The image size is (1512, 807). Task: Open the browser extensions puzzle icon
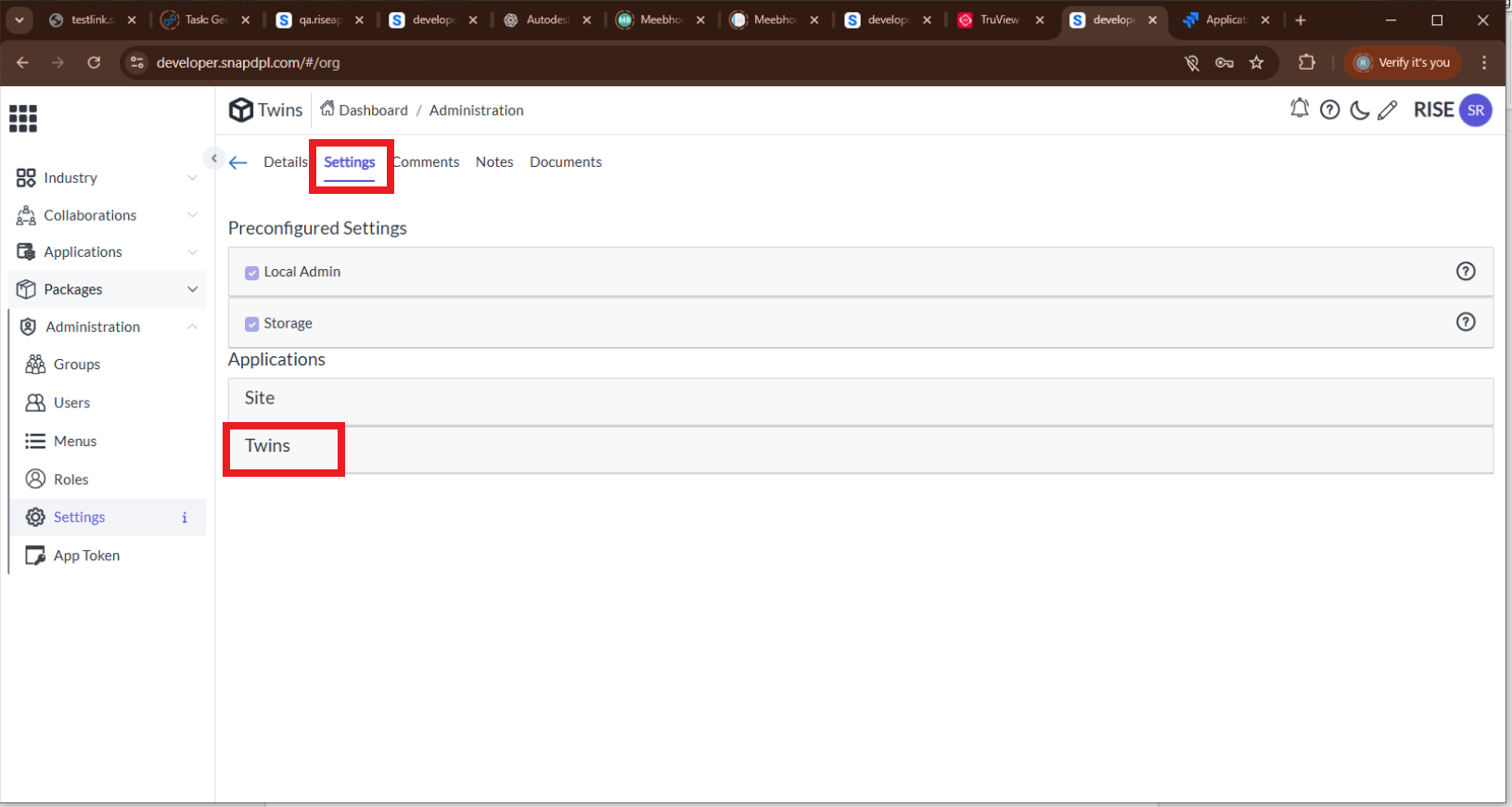tap(1307, 62)
